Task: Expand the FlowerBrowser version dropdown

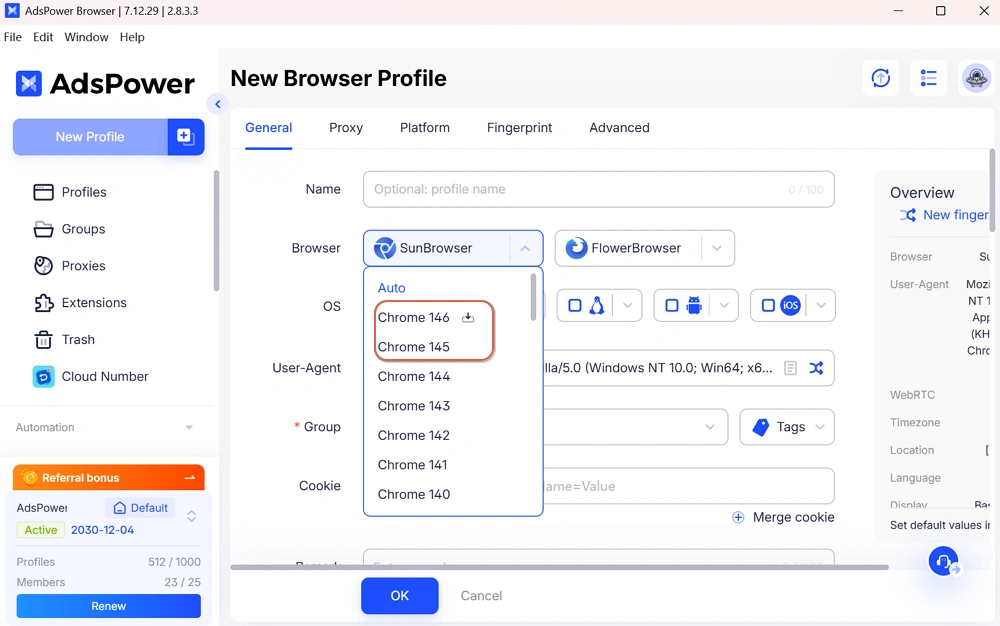Action: tap(717, 248)
